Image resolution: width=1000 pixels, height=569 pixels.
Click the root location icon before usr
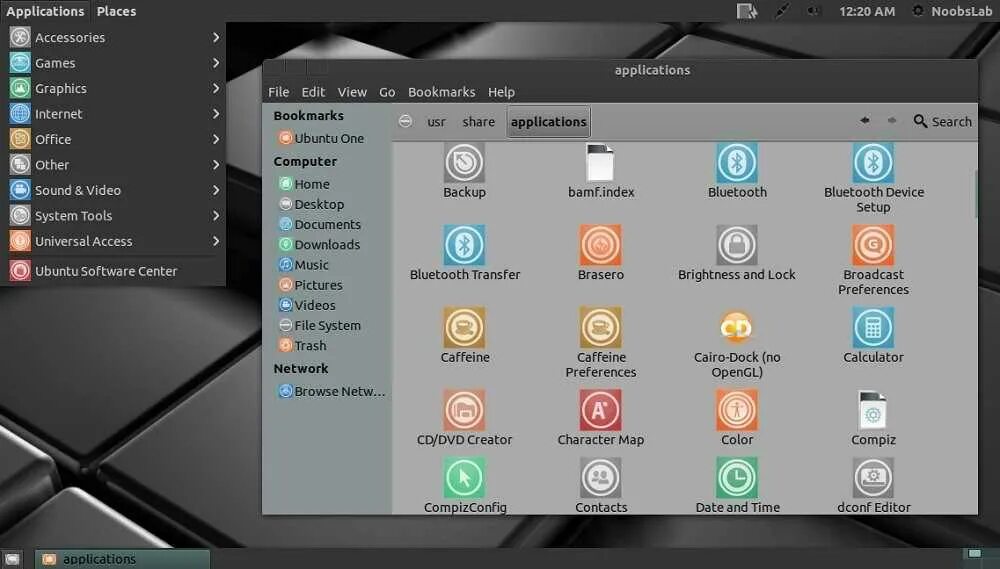pos(405,121)
